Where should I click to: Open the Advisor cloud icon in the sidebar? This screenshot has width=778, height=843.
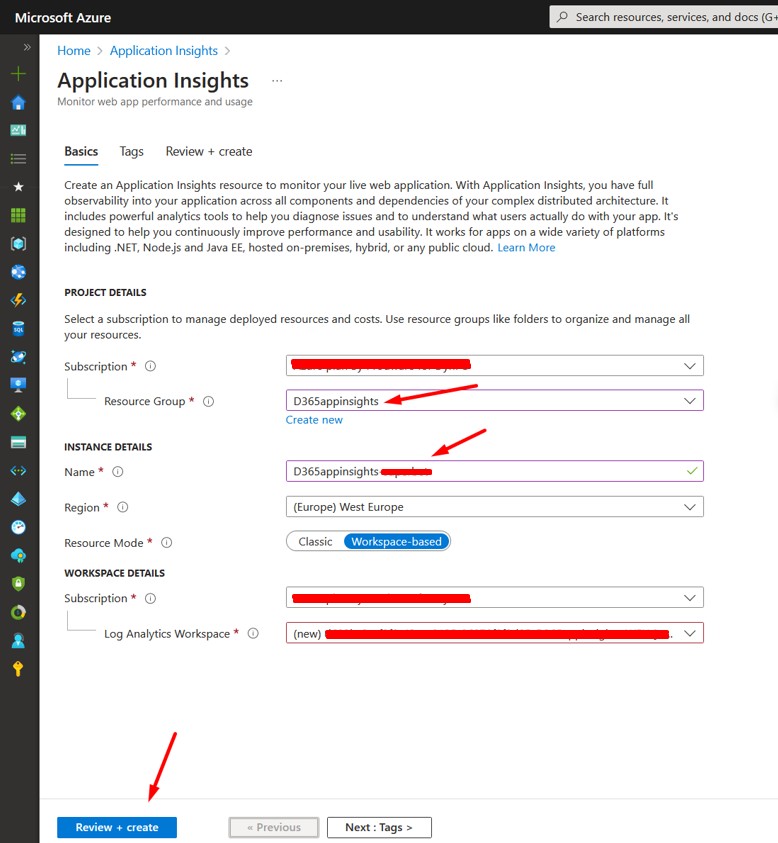click(18, 555)
